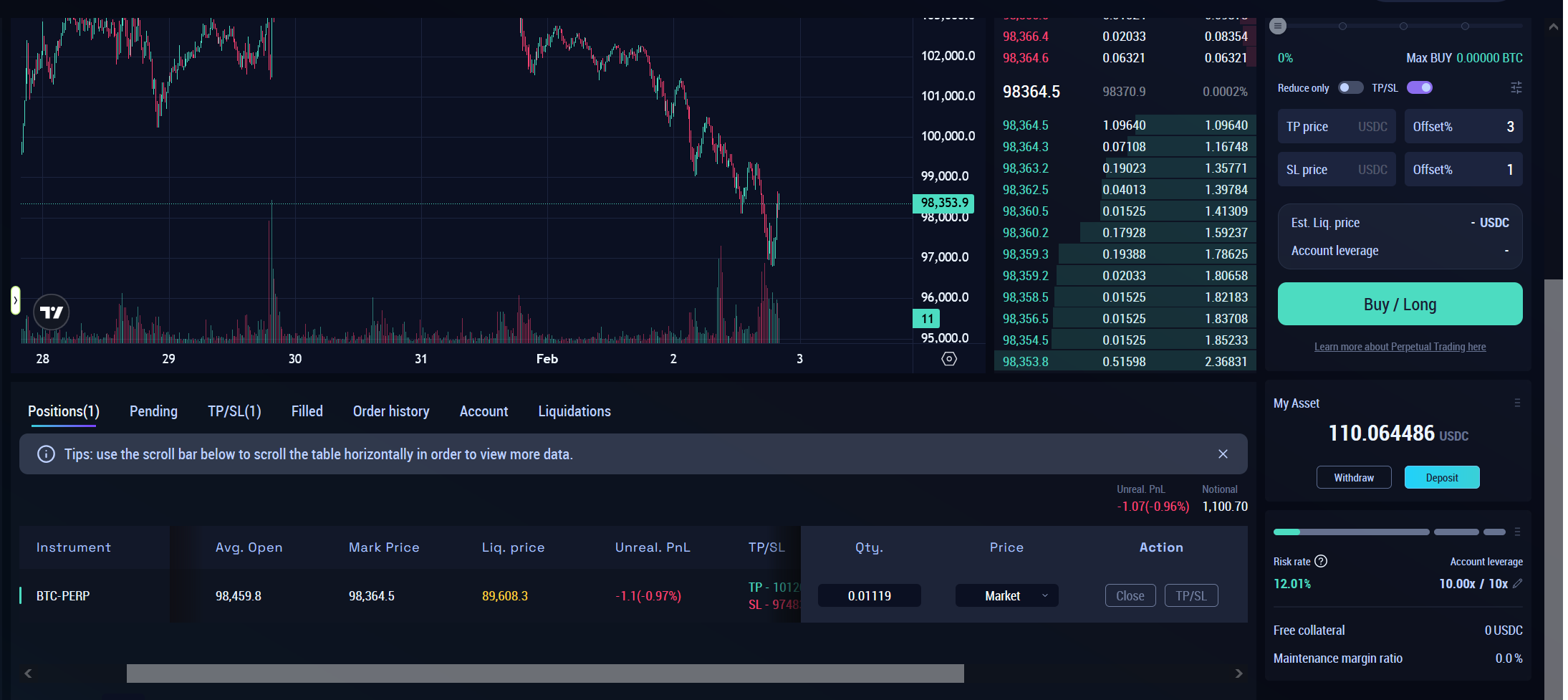Enable the Reduce only toggle
The image size is (1568, 700).
1350,87
